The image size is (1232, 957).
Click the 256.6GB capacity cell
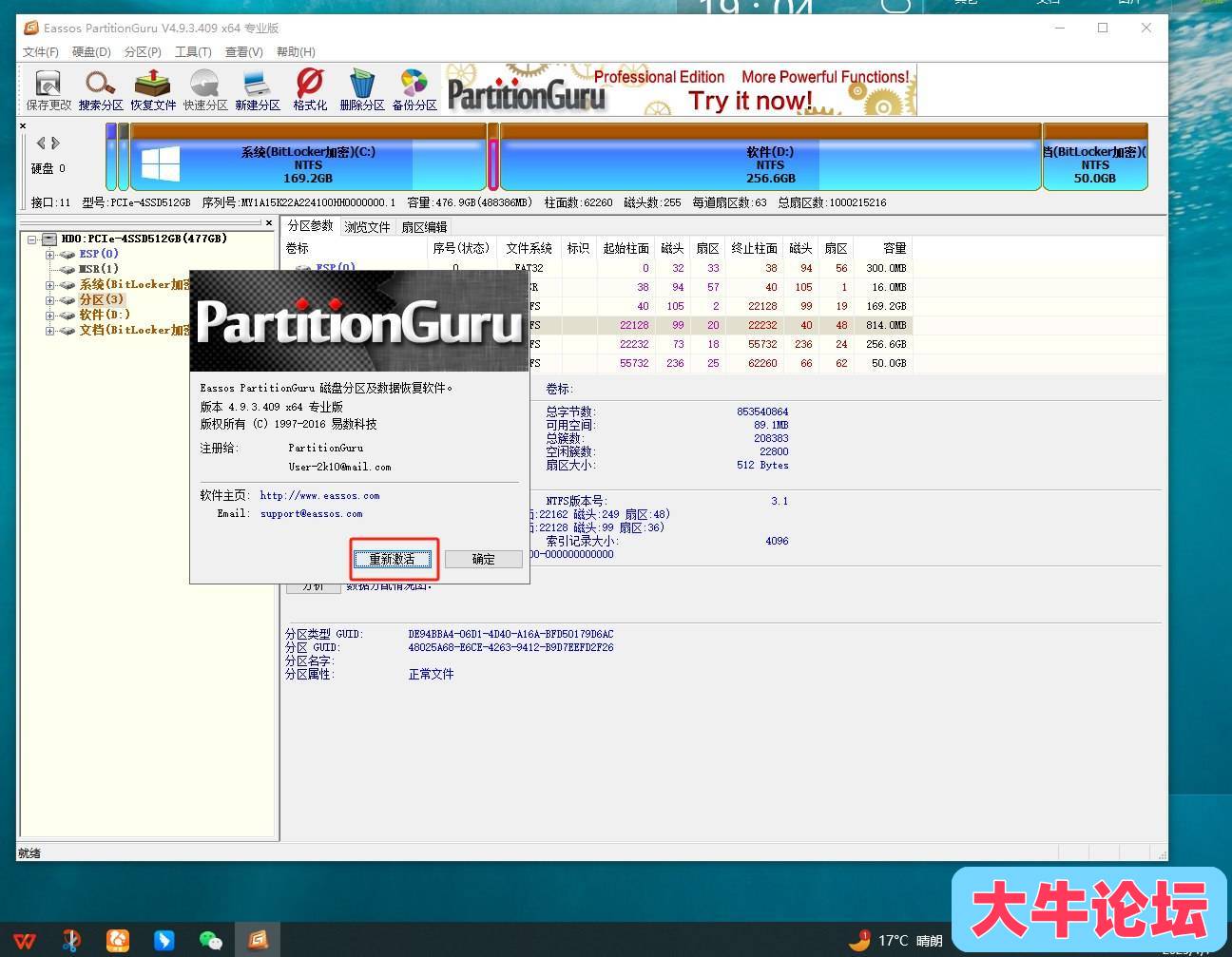(x=885, y=344)
